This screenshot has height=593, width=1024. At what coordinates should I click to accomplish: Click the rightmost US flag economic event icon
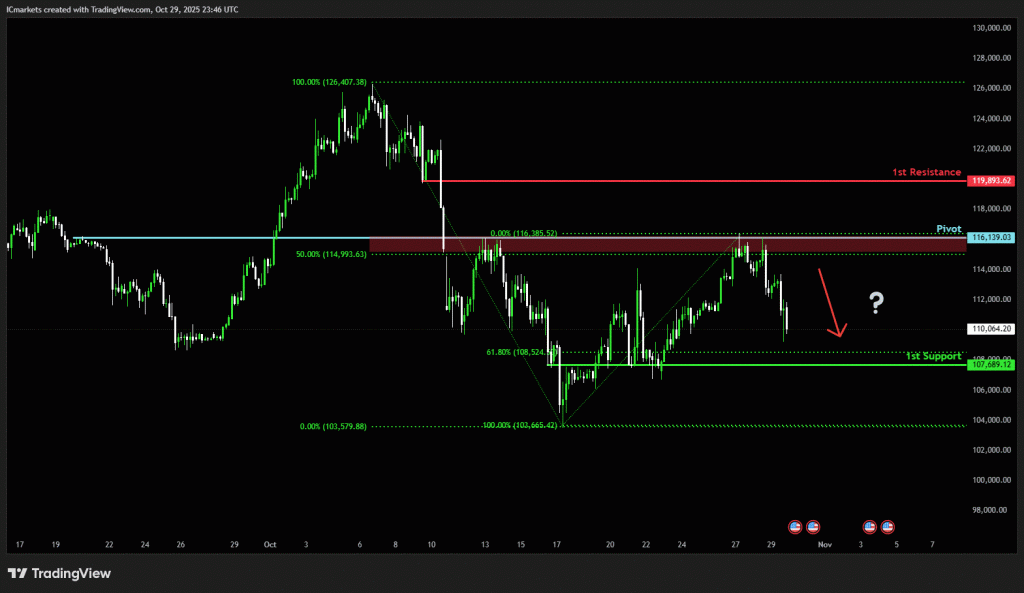[887, 526]
